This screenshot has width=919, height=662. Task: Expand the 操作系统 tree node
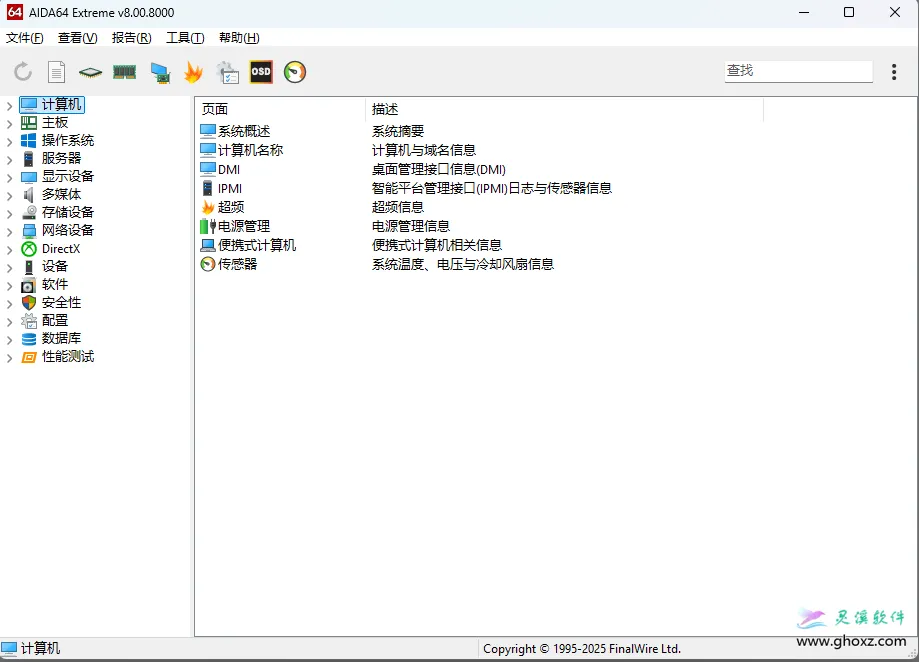click(10, 141)
